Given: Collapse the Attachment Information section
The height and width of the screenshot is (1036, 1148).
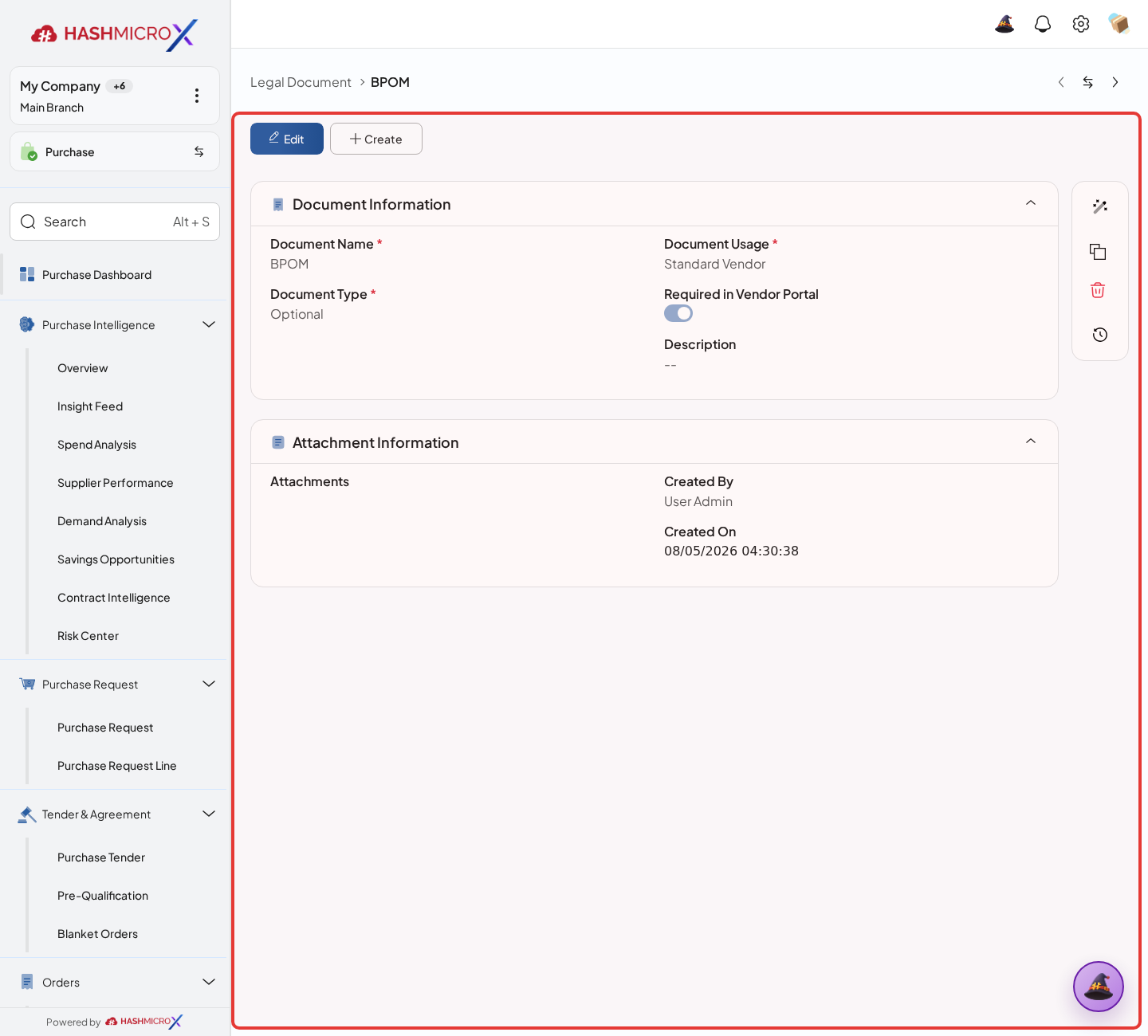Looking at the screenshot, I should [x=1031, y=441].
